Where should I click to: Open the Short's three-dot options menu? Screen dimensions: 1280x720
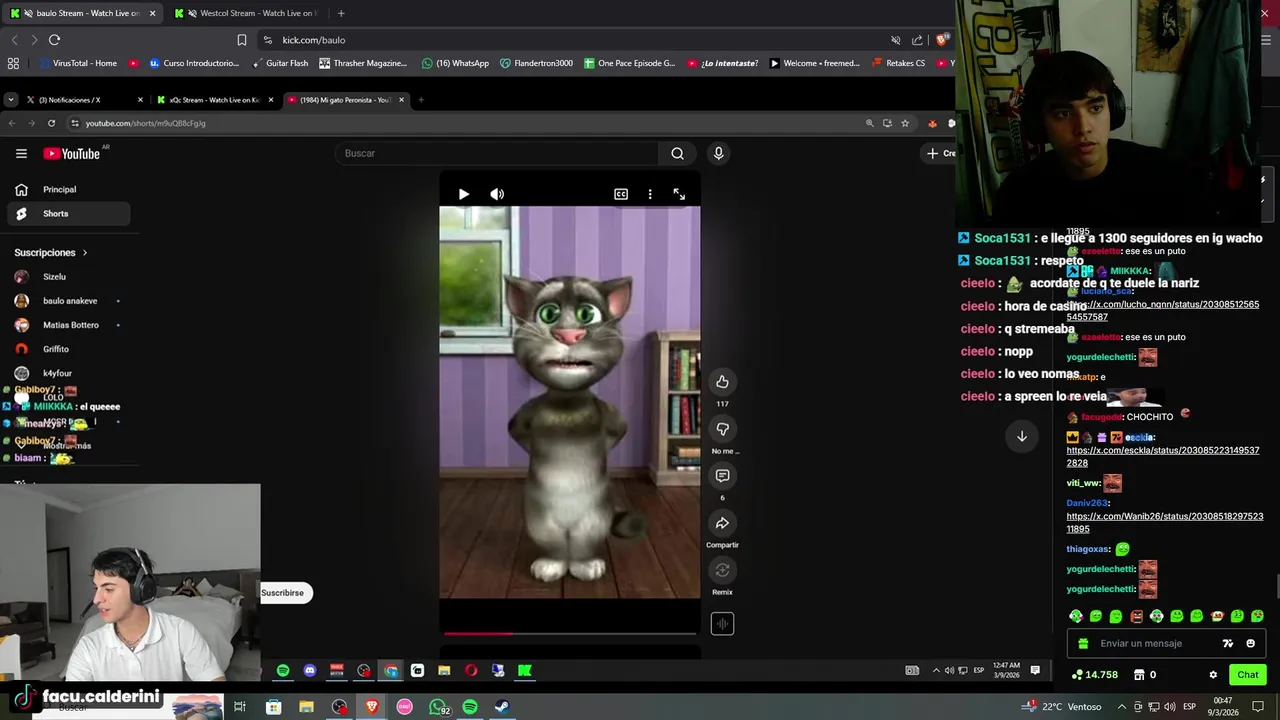pyautogui.click(x=650, y=194)
